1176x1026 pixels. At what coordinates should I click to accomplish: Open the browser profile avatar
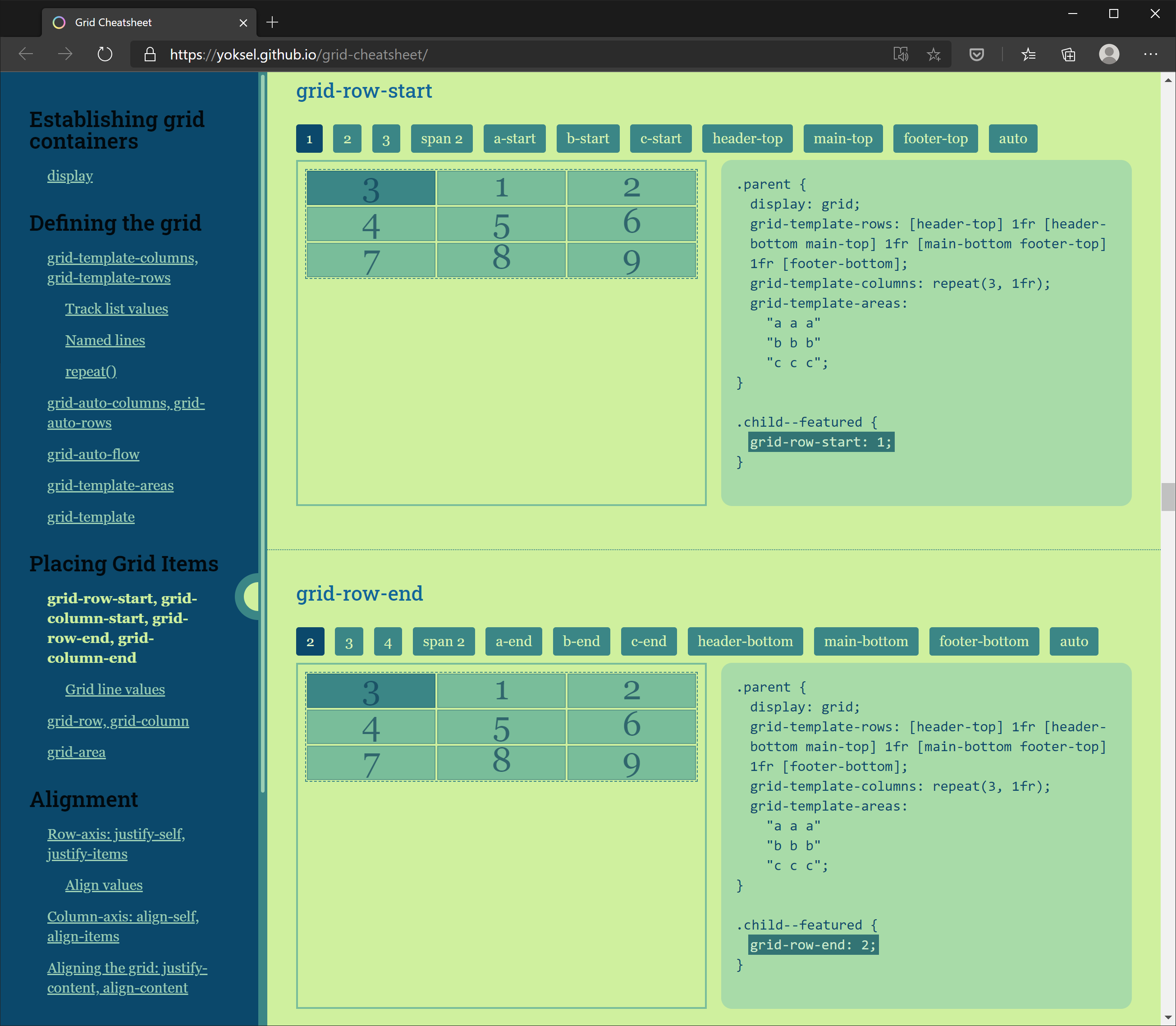(1109, 54)
